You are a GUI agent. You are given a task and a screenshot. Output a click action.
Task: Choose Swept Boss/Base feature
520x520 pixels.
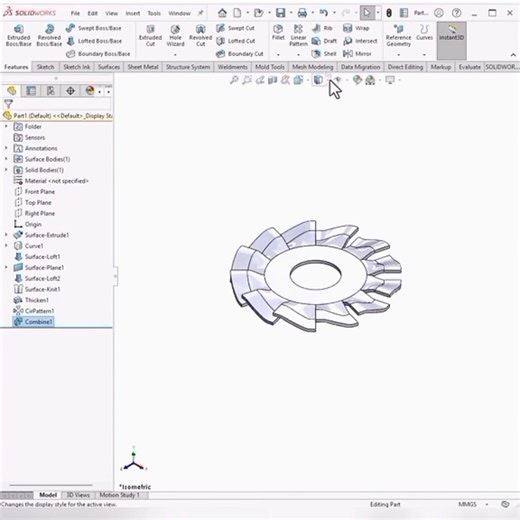(94, 28)
